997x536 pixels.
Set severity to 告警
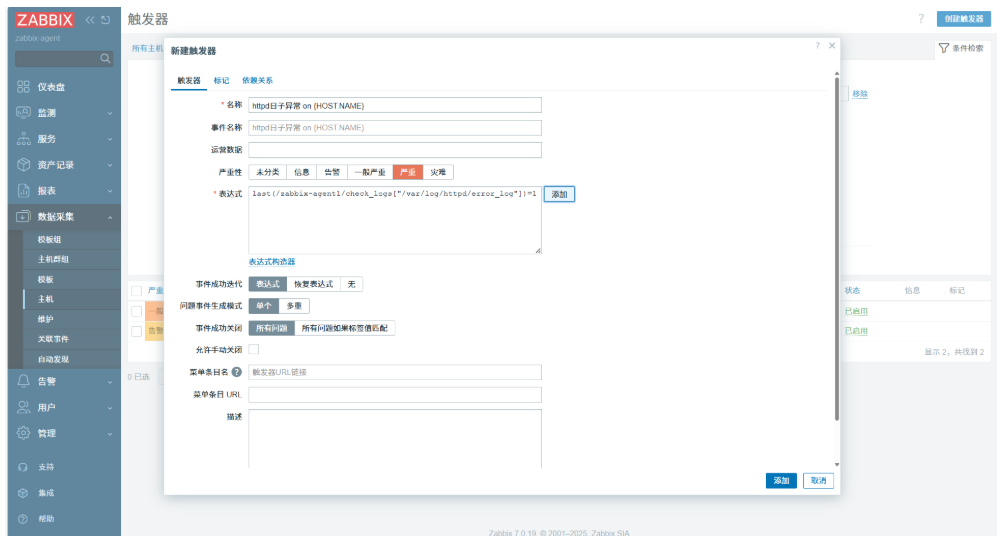coord(332,172)
